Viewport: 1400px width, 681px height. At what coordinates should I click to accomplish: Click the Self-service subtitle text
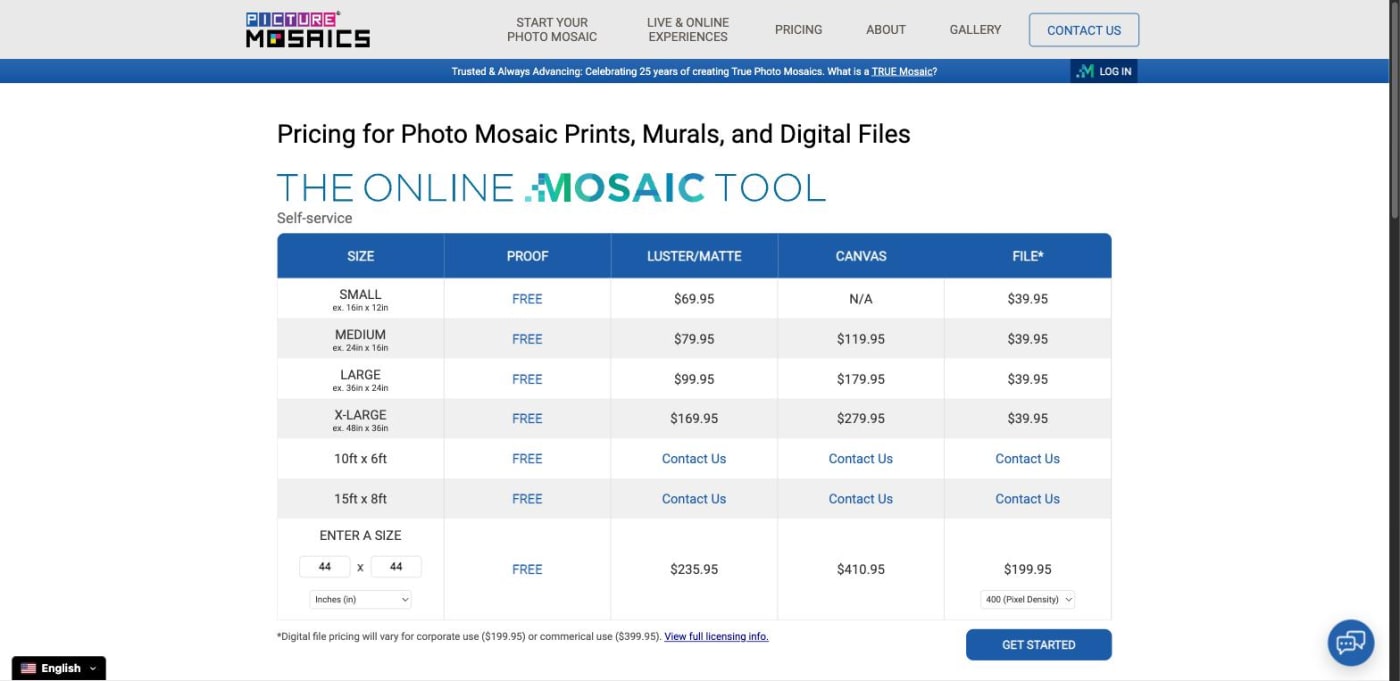pyautogui.click(x=315, y=218)
